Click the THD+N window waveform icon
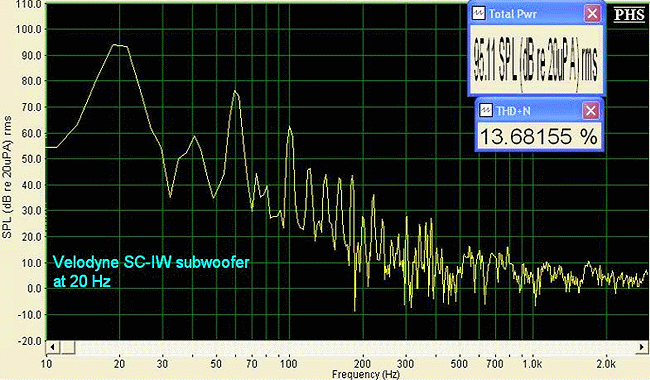 485,111
